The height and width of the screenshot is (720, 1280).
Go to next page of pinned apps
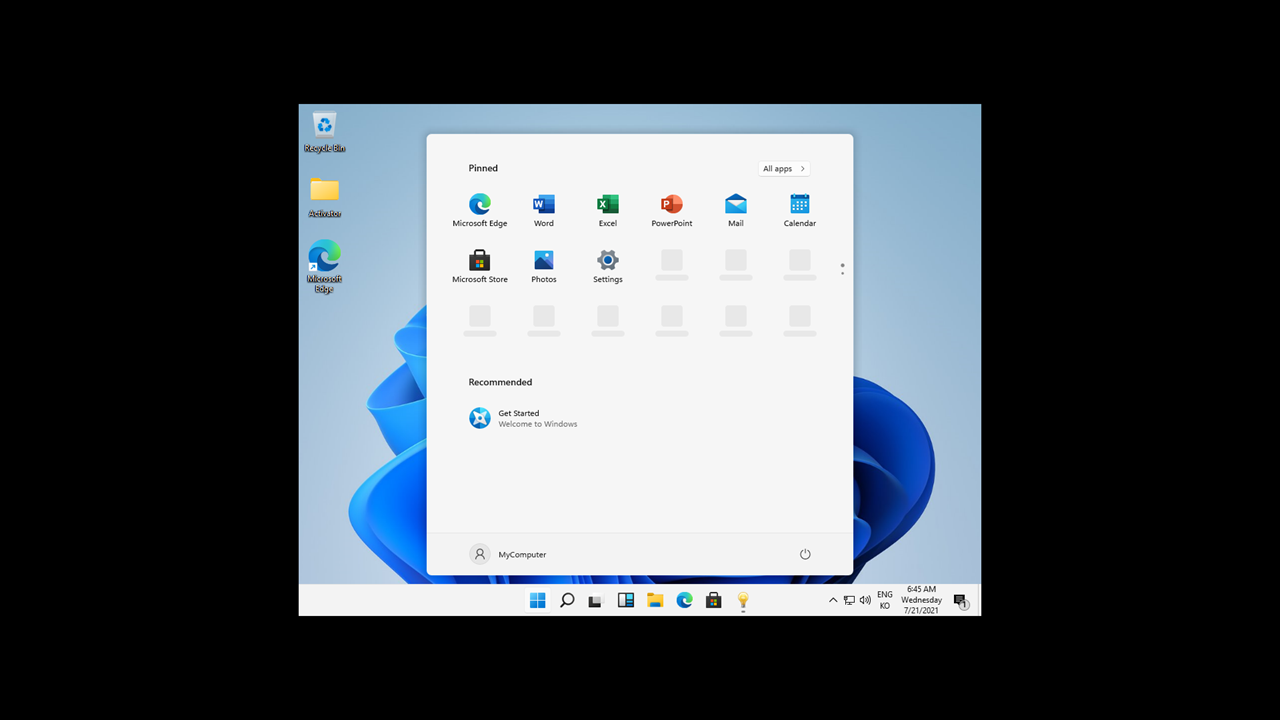tap(842, 273)
